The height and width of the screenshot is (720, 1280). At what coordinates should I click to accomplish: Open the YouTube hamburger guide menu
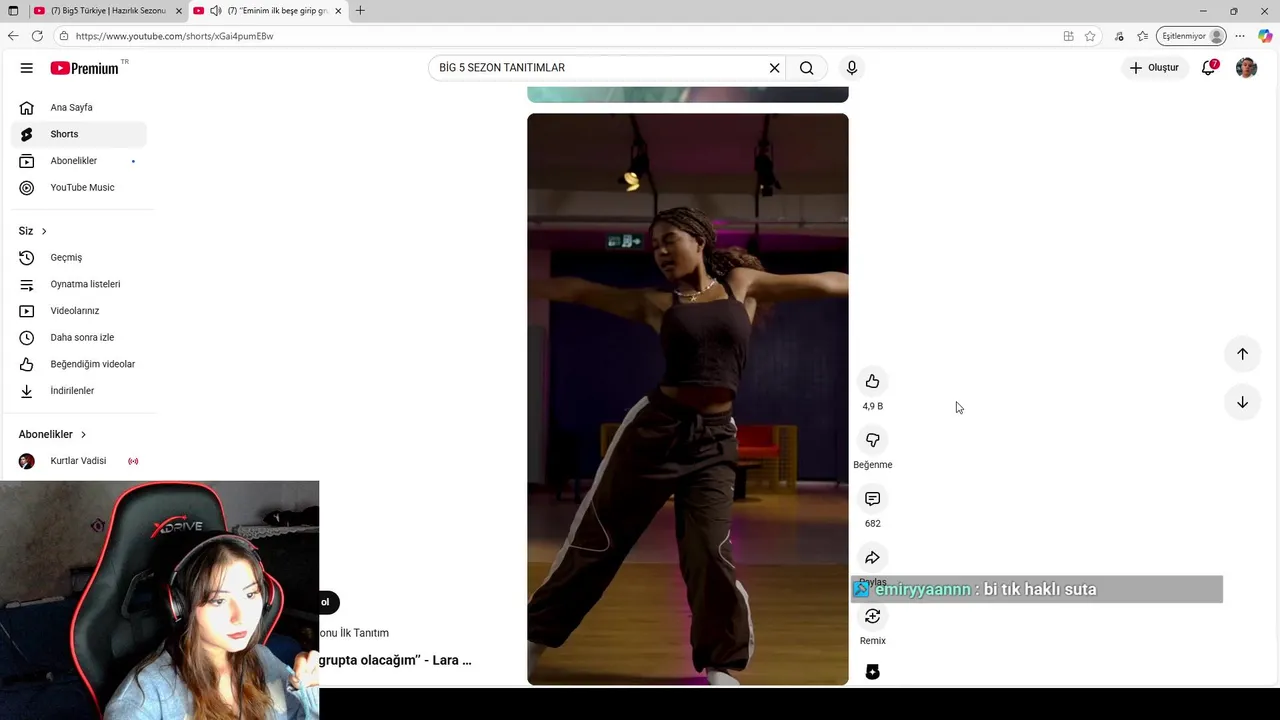(x=27, y=68)
